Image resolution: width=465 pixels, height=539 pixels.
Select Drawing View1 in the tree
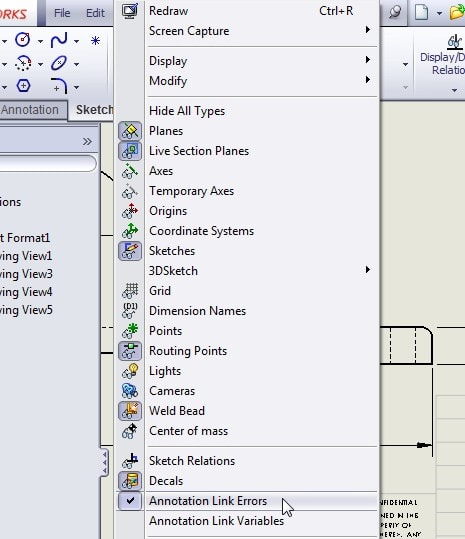pos(26,256)
